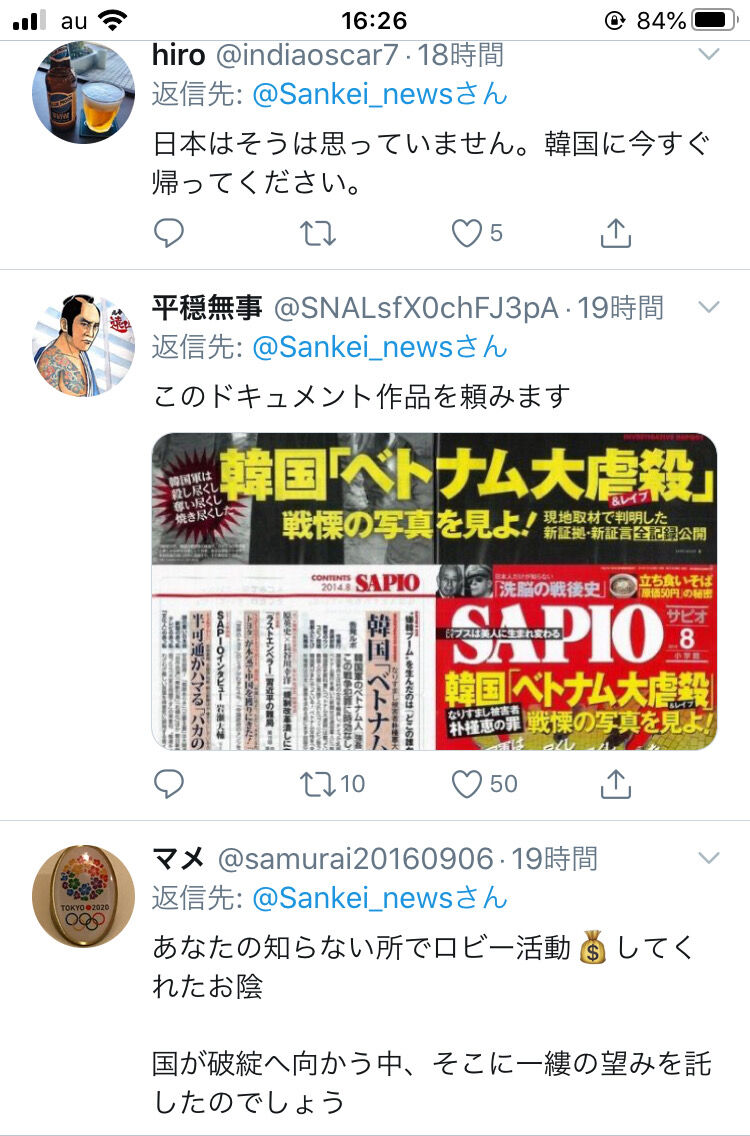Retweet hiro's tweet
Image resolution: width=750 pixels, height=1136 pixels.
(x=318, y=233)
